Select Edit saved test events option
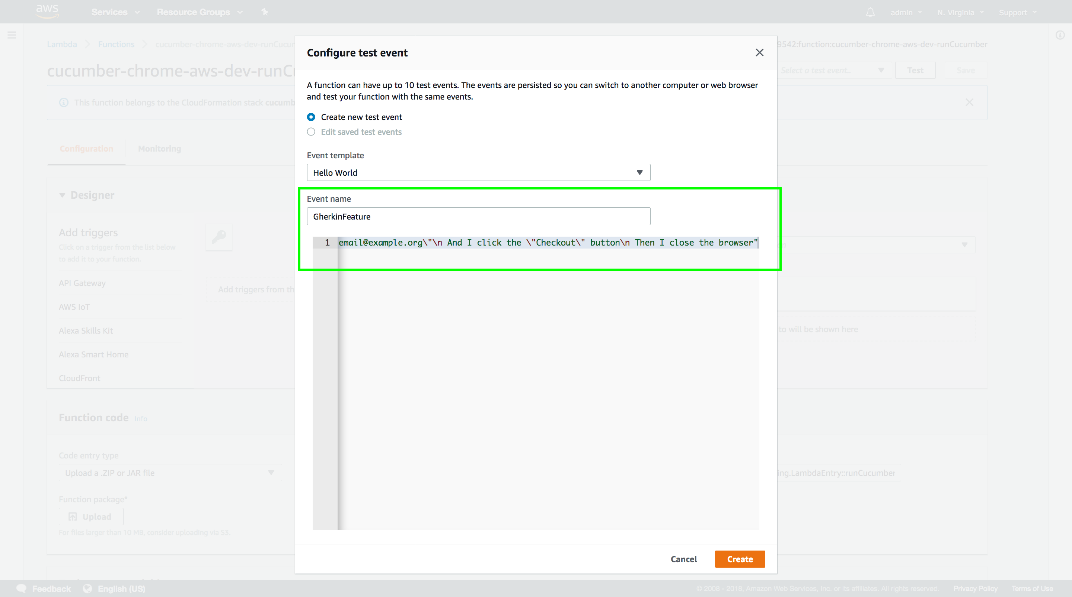 click(x=311, y=132)
